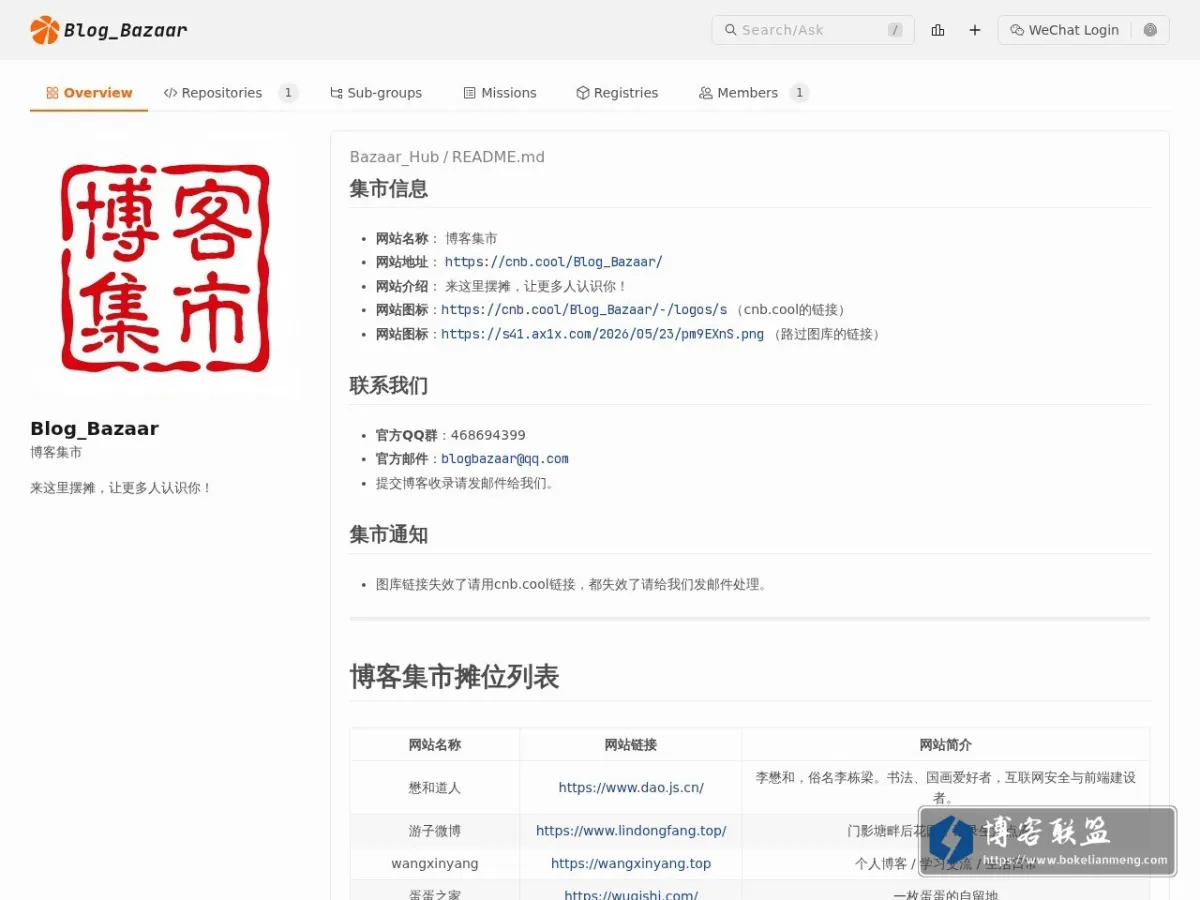Click the 懋和道人 table cell
The width and height of the screenshot is (1200, 900).
435,788
